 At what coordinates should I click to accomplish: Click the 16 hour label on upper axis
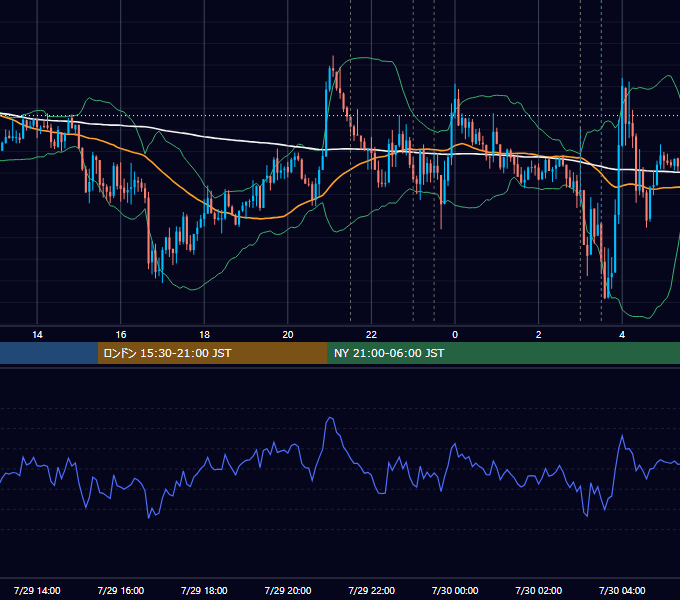[x=121, y=335]
